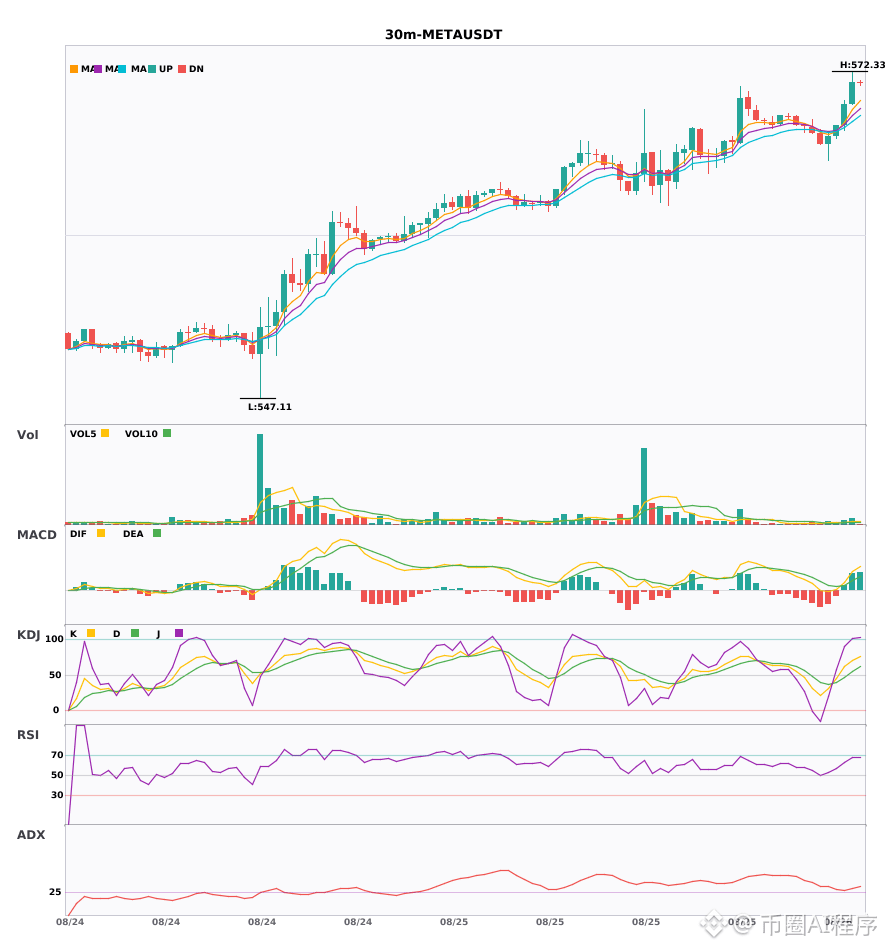Click the ADX axis value 25
885x950 pixels.
tap(55, 892)
